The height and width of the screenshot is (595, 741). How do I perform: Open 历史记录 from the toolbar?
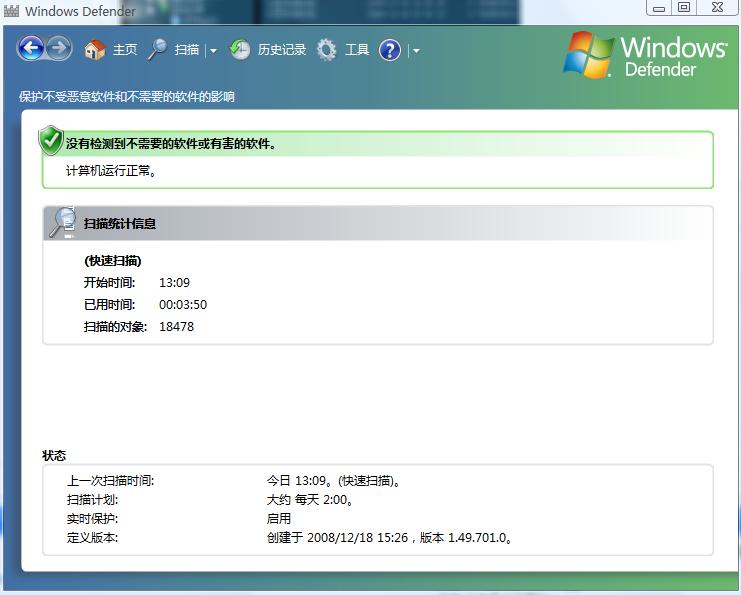point(282,50)
